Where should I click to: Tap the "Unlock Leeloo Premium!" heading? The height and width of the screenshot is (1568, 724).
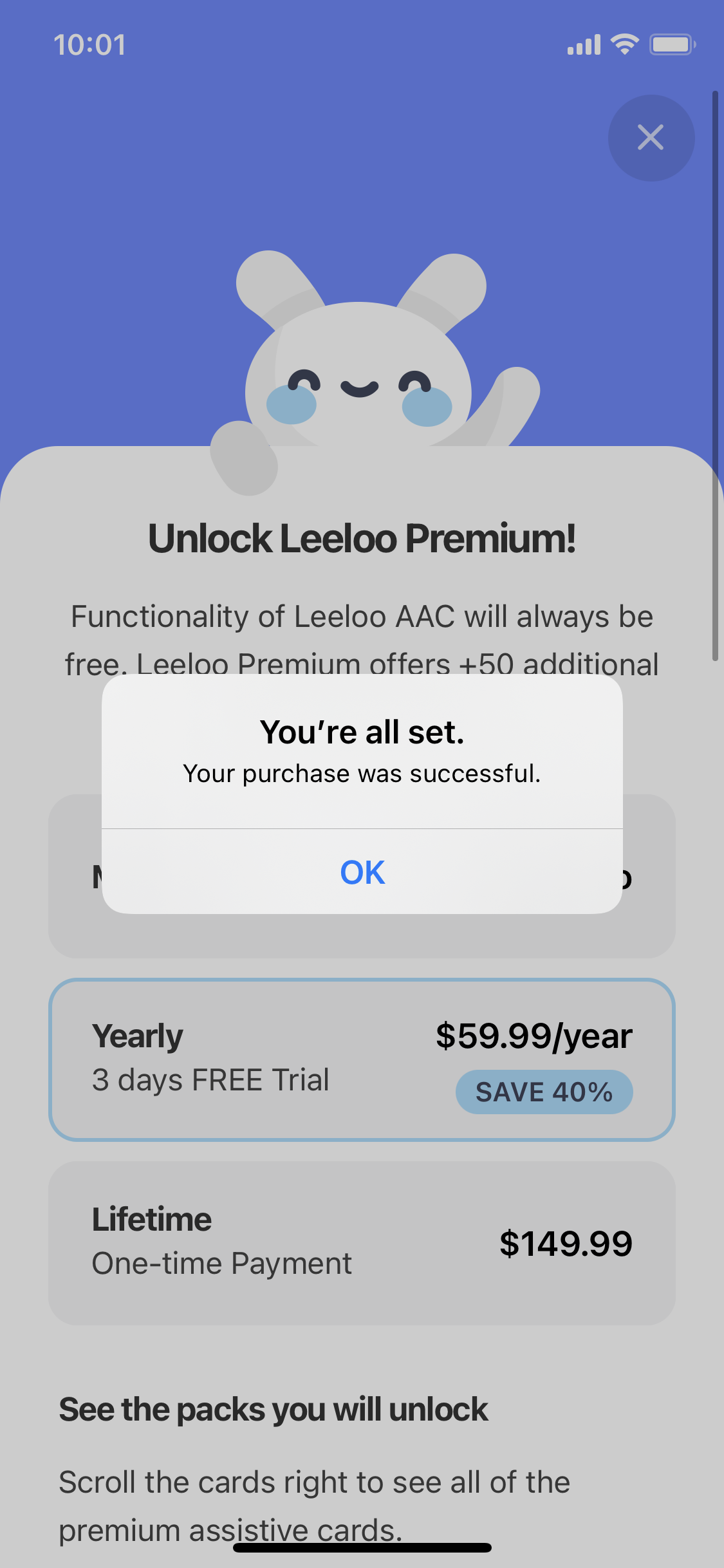tap(362, 538)
